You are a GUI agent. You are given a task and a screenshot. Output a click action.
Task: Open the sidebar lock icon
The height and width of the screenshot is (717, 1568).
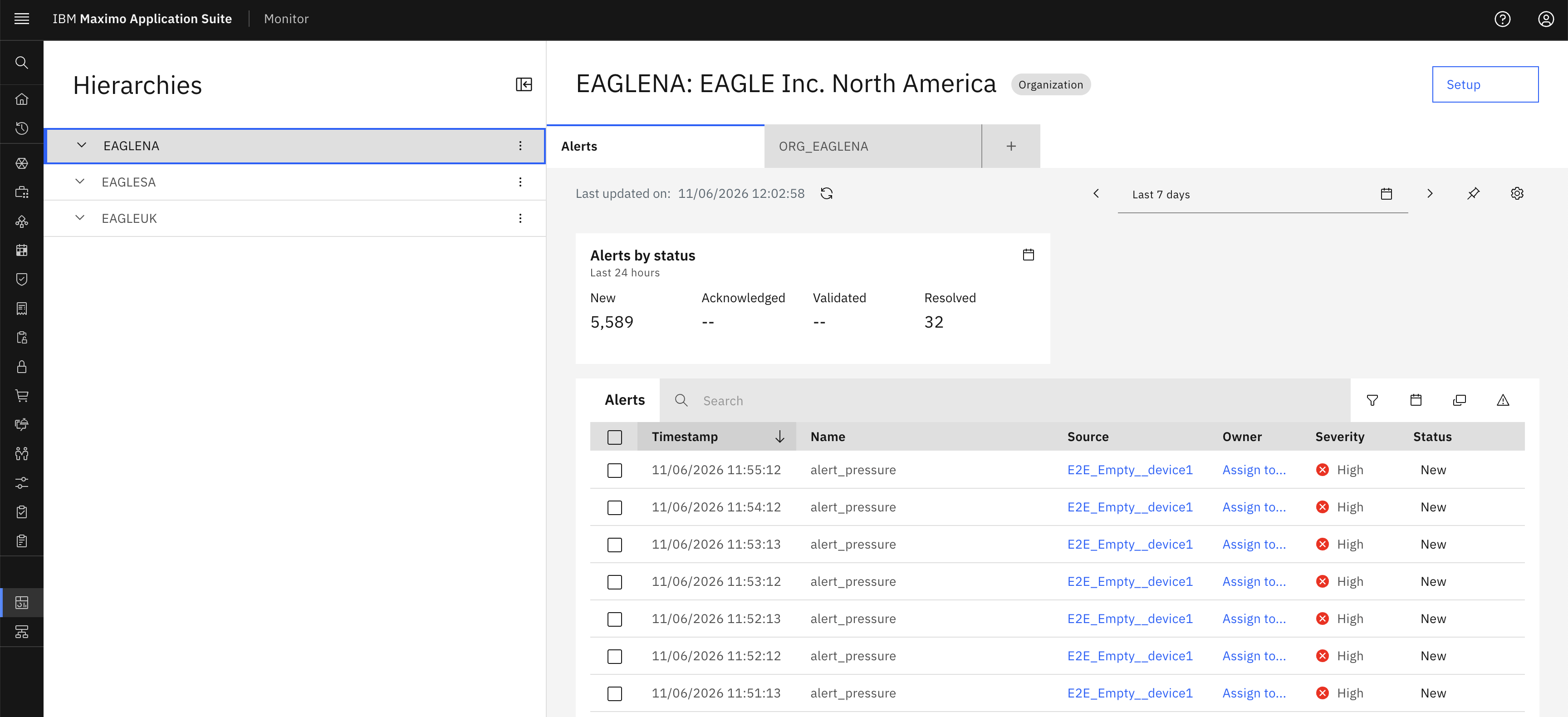click(22, 367)
